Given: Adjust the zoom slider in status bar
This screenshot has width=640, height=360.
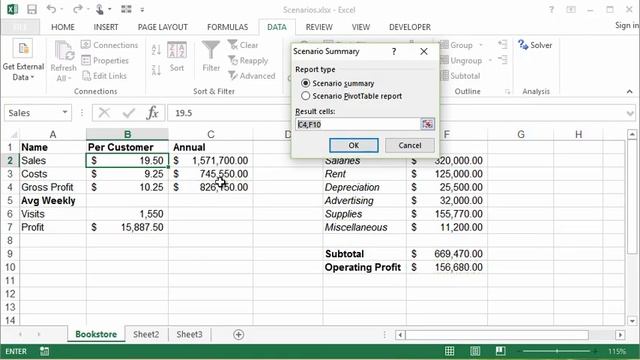Looking at the screenshot, I should click(x=557, y=351).
